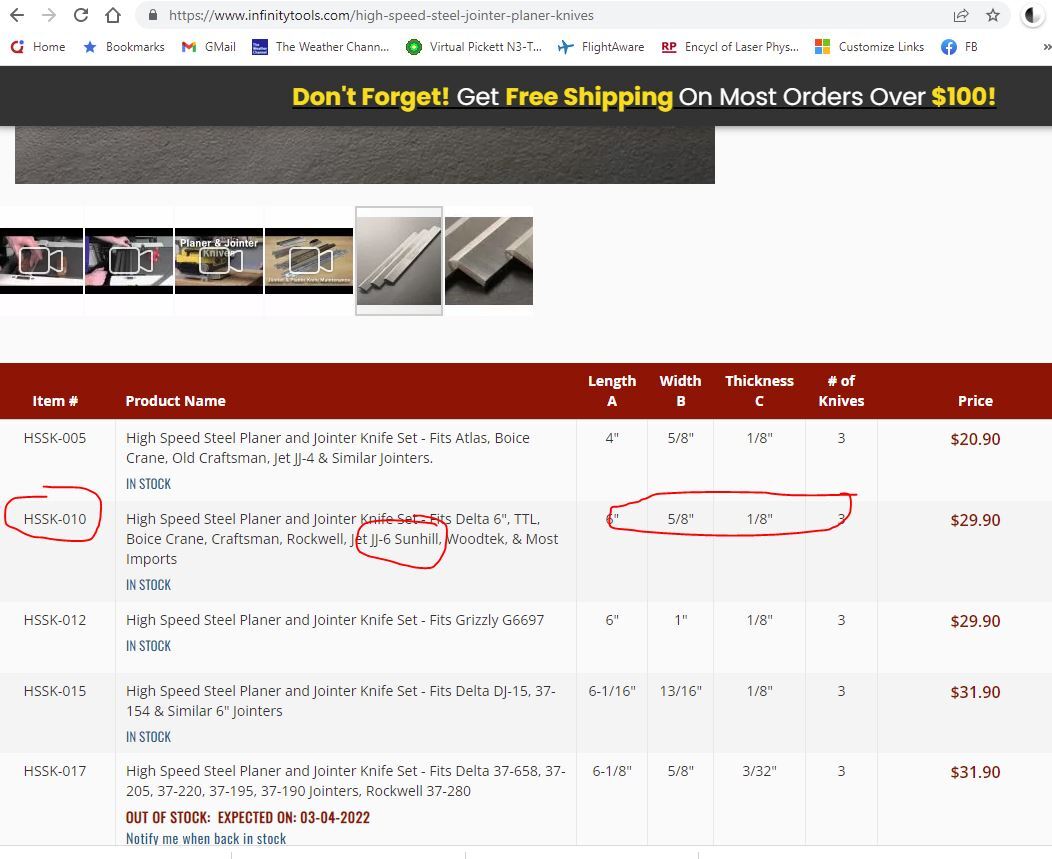Click the # of Knives column header
Image resolution: width=1052 pixels, height=859 pixels.
click(x=841, y=391)
